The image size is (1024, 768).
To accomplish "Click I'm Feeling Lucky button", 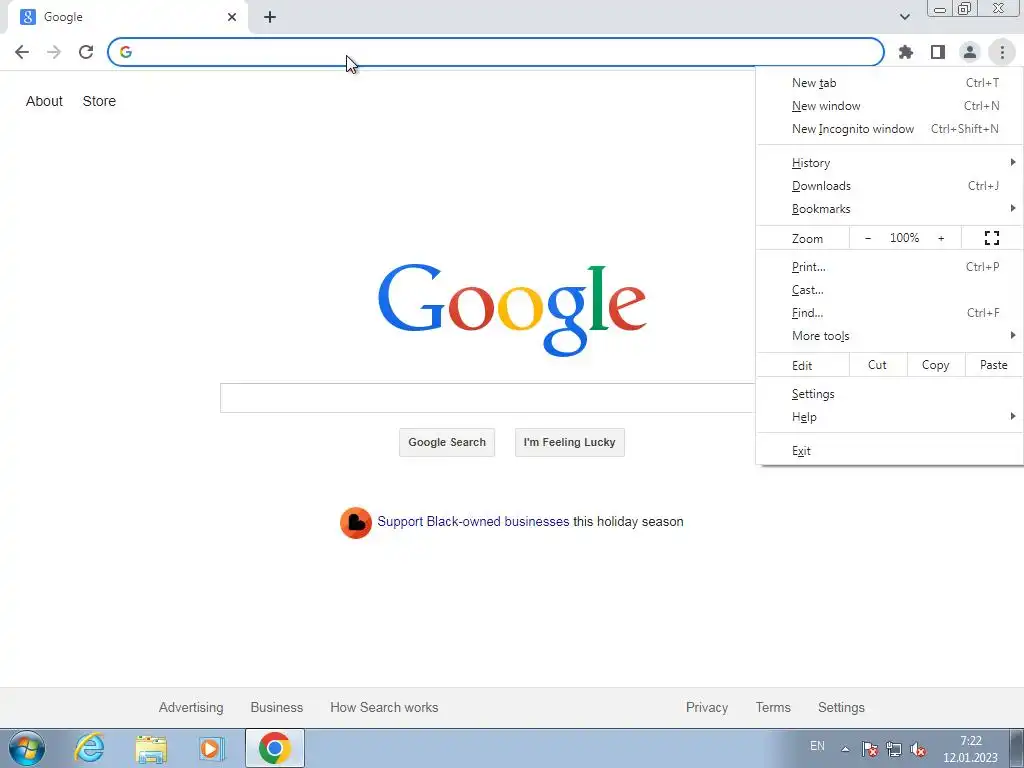I will click(x=569, y=442).
